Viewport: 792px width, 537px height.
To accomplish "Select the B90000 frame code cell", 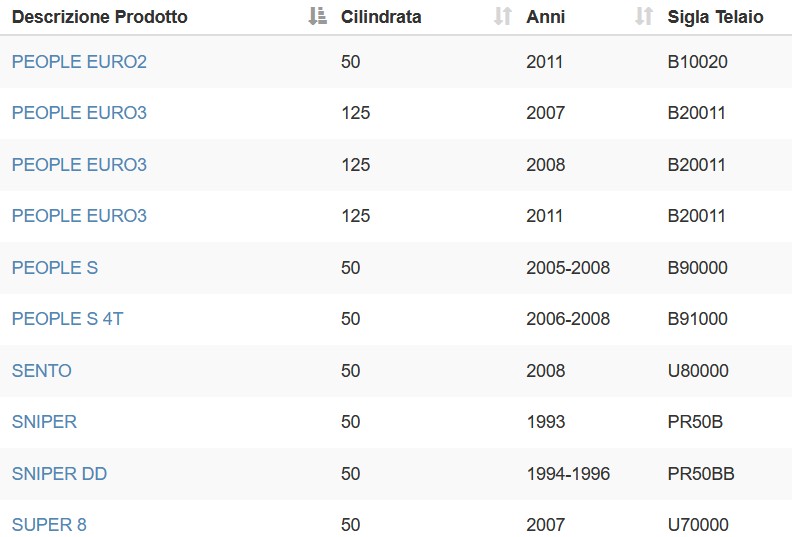I will (698, 268).
